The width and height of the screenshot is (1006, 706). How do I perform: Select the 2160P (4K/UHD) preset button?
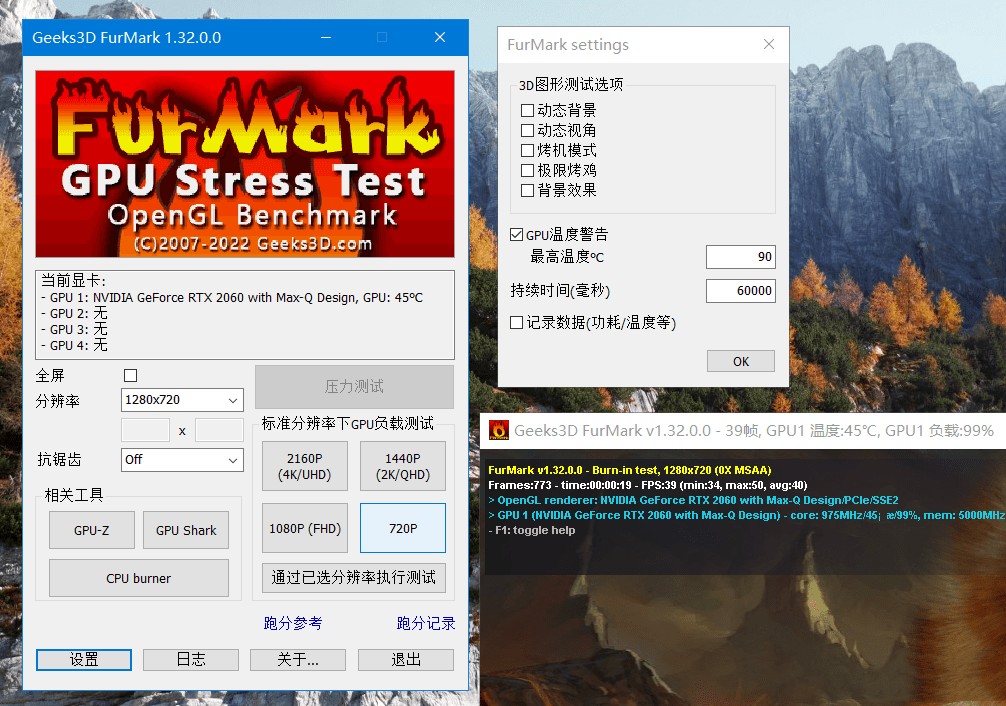tap(305, 467)
